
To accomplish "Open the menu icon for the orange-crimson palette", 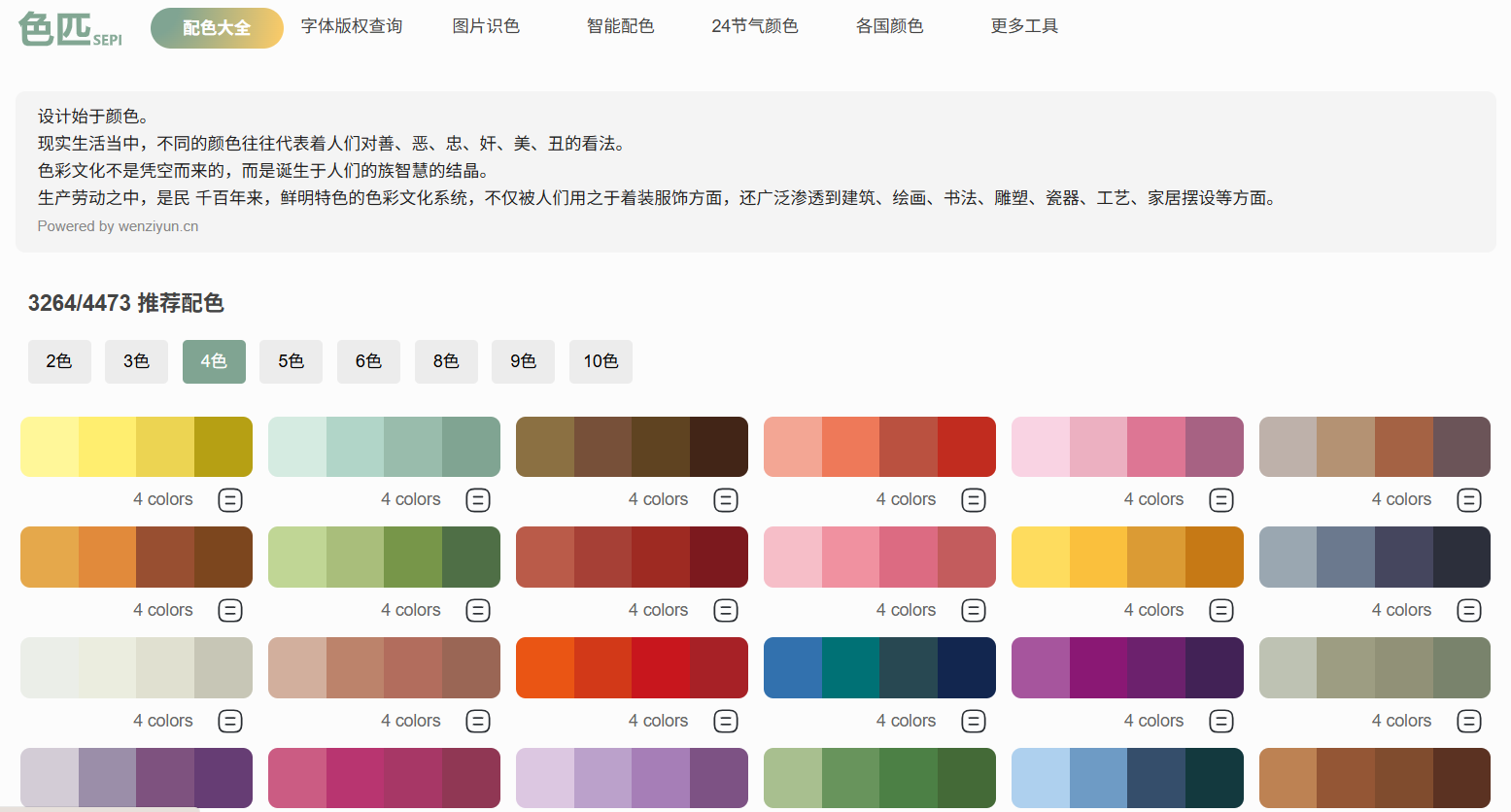I will coord(726,722).
